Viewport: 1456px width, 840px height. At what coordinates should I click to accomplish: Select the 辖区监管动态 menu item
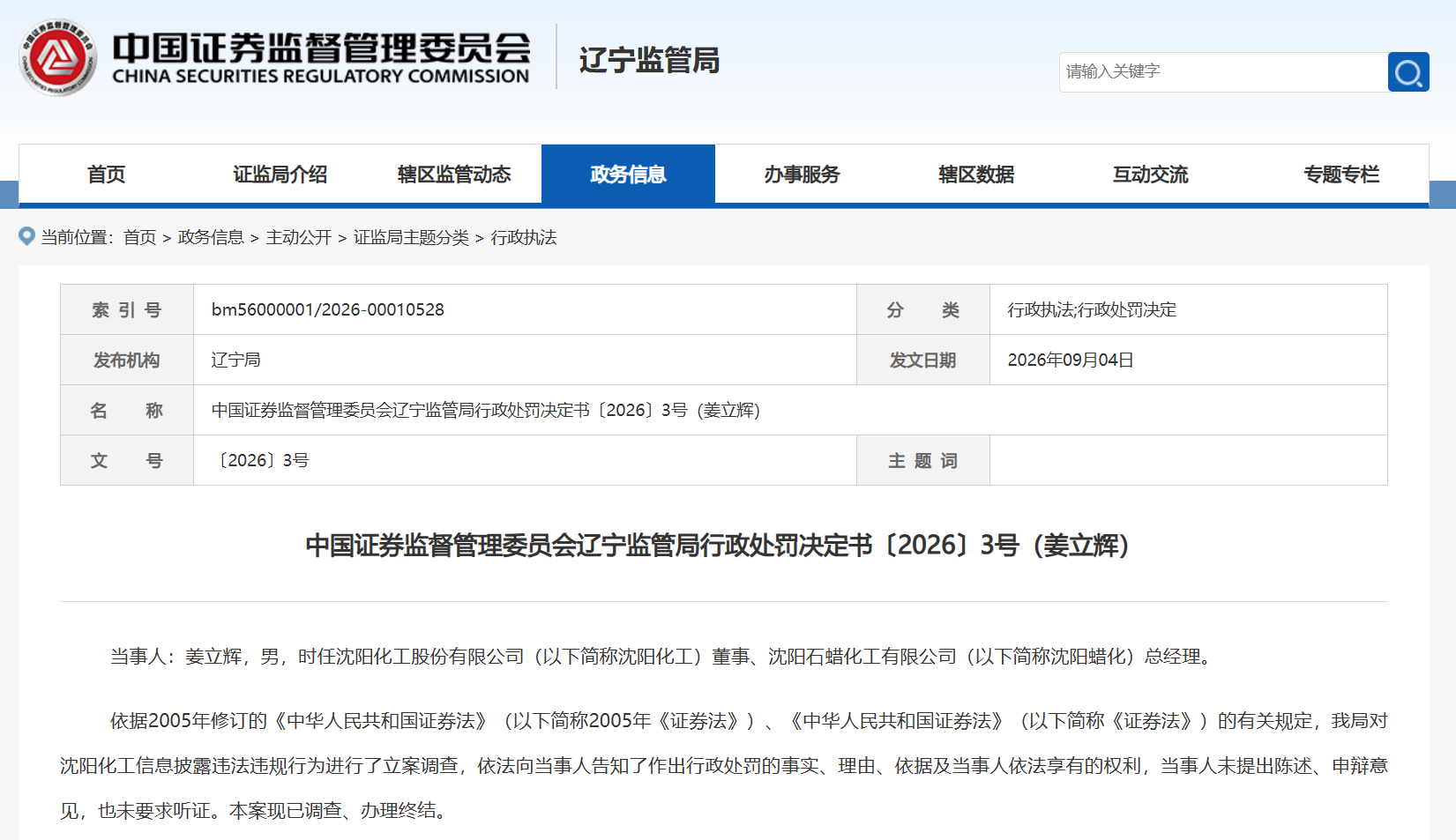coord(454,175)
